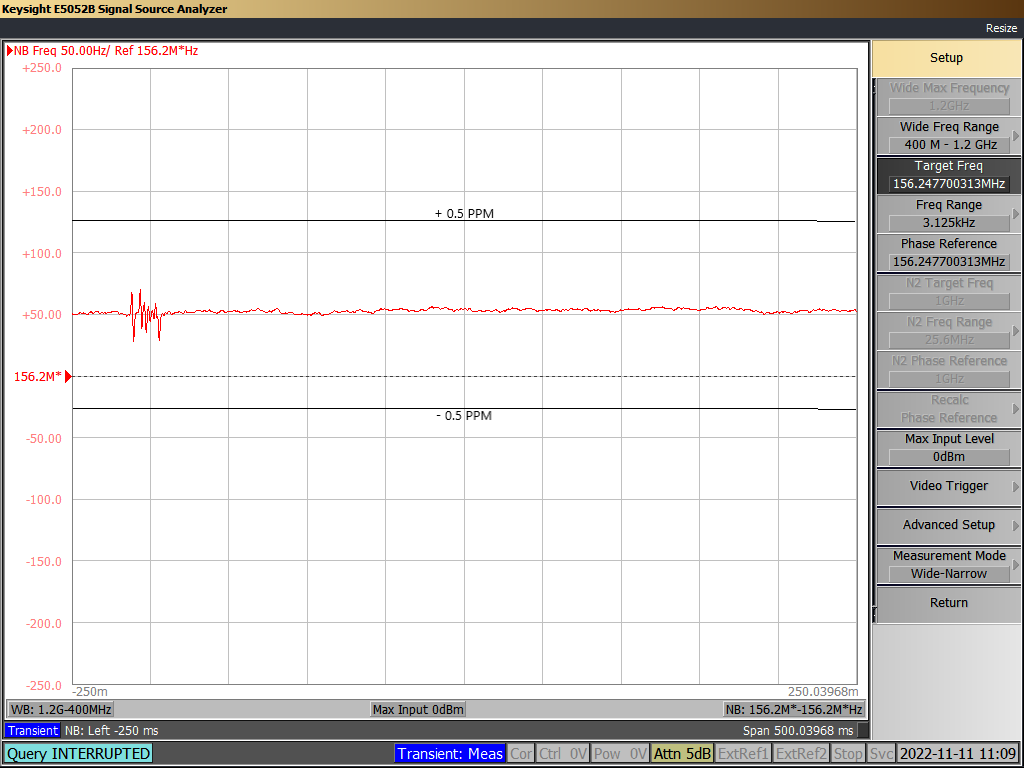1024x768 pixels.
Task: Click the Max Input Level 0dBm button
Action: click(x=947, y=448)
